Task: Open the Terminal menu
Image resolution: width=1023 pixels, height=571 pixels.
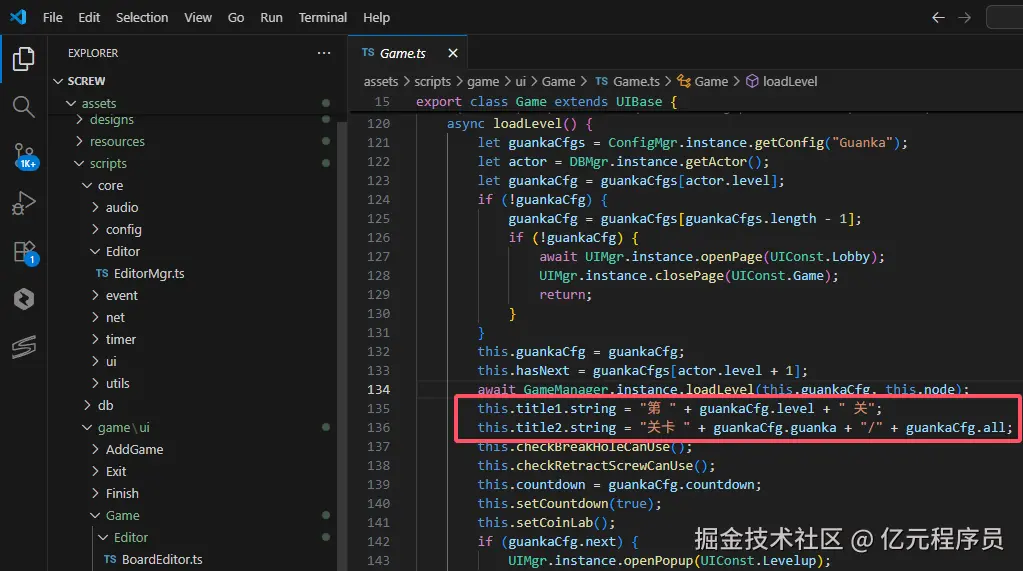Action: click(x=323, y=17)
